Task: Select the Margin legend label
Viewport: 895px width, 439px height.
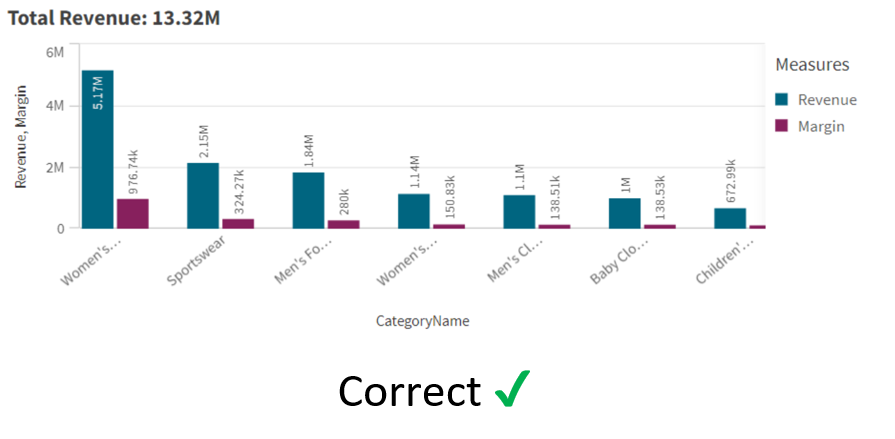Action: tap(821, 126)
